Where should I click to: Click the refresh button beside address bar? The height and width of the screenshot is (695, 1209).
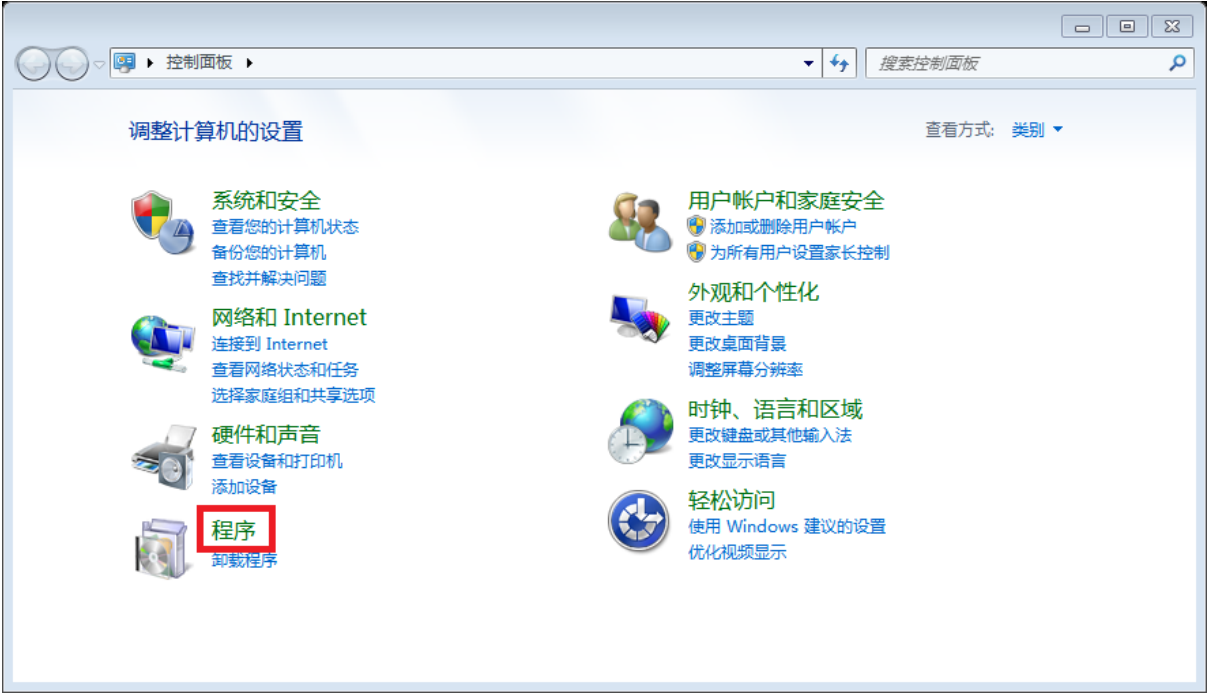tap(840, 63)
